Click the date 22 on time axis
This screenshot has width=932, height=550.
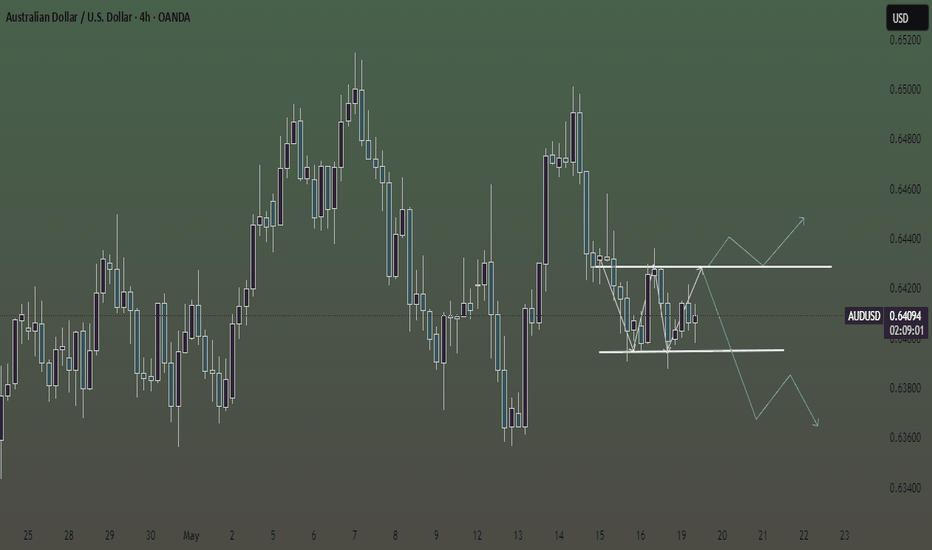pyautogui.click(x=804, y=536)
